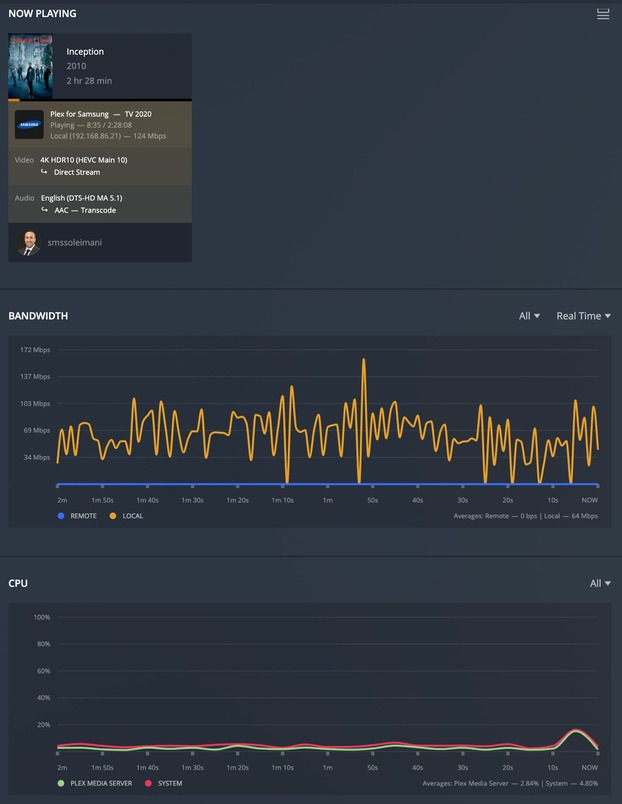
Task: Click the '2 hr 28 min' duration
Action: [89, 81]
